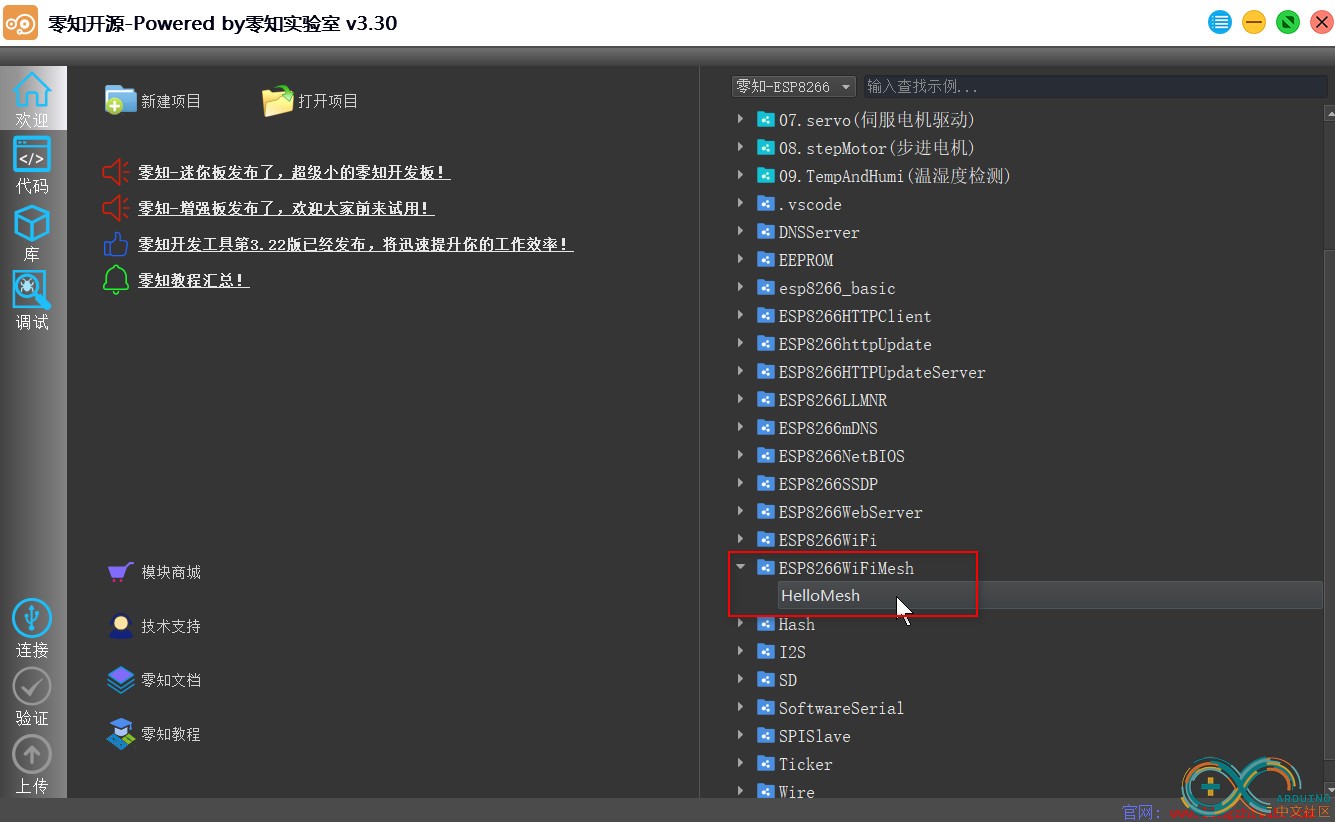The image size is (1335, 822).
Task: Click the green bell icon beside 零知教程汇总
Action: (116, 280)
